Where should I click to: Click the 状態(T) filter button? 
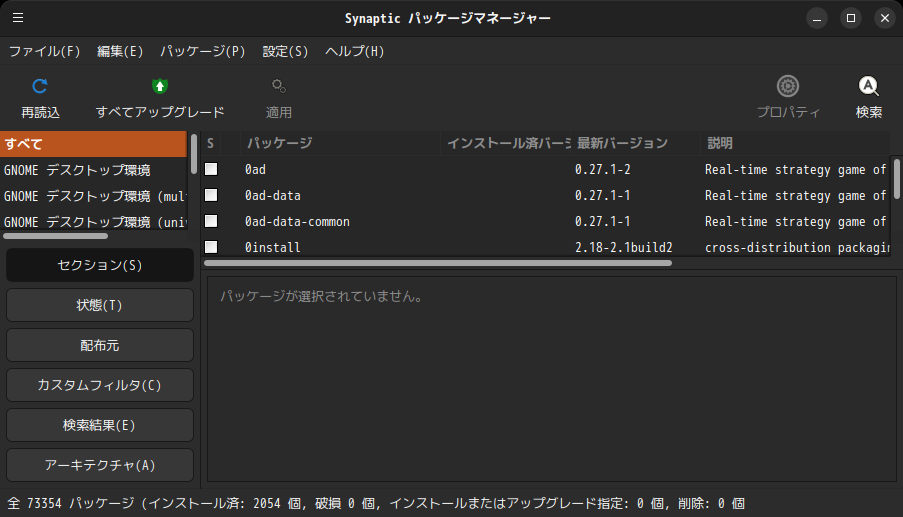(99, 305)
